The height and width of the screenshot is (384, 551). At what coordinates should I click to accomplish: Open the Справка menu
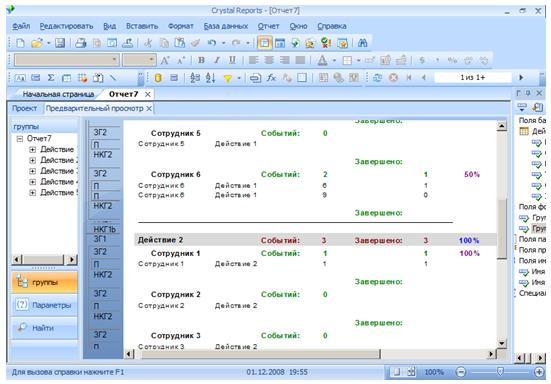[332, 26]
